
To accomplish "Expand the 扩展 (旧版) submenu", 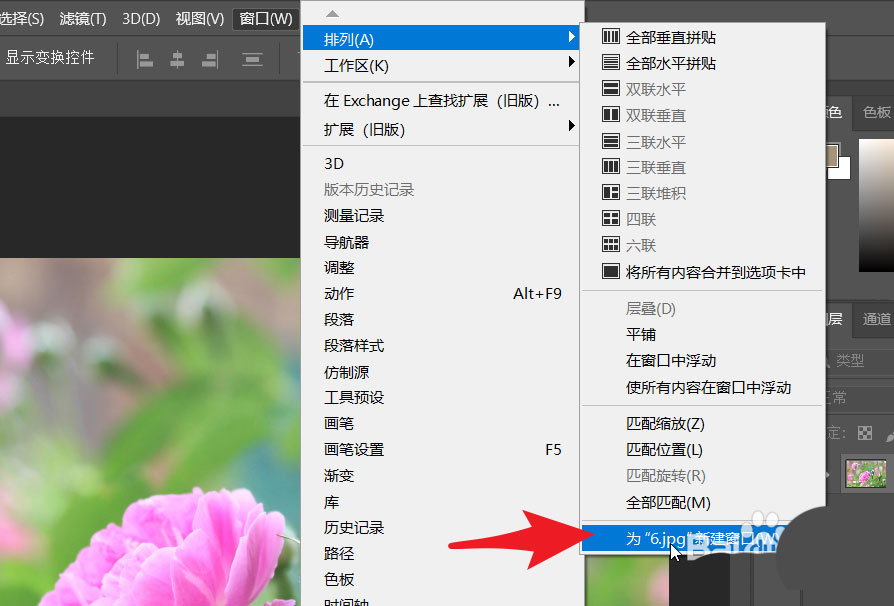I will (441, 129).
